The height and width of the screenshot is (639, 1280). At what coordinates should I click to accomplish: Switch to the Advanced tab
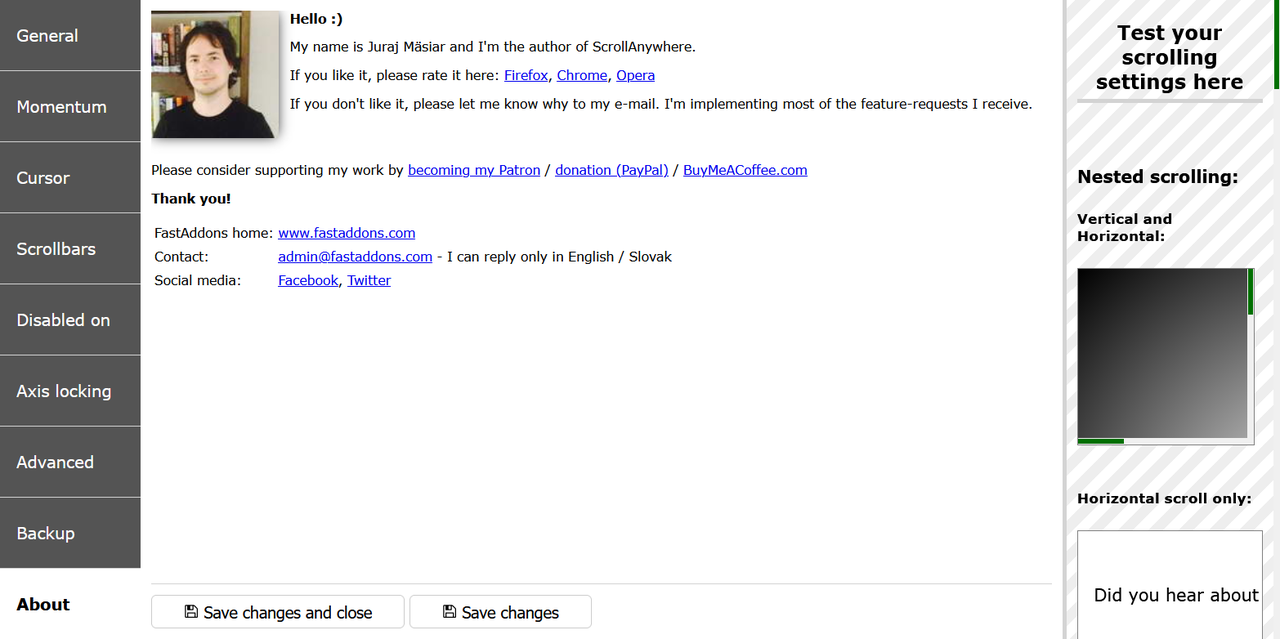tap(70, 461)
